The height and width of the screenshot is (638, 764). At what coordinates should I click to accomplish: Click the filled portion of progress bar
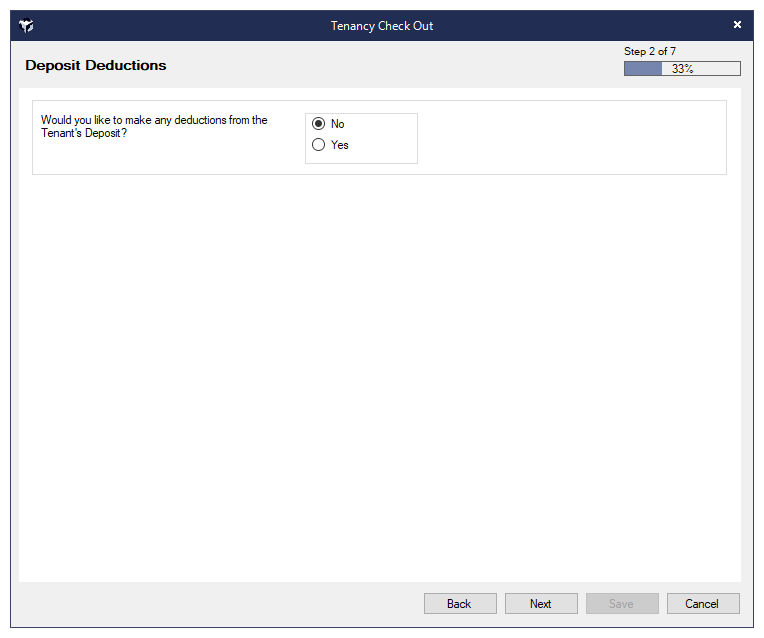click(x=642, y=69)
